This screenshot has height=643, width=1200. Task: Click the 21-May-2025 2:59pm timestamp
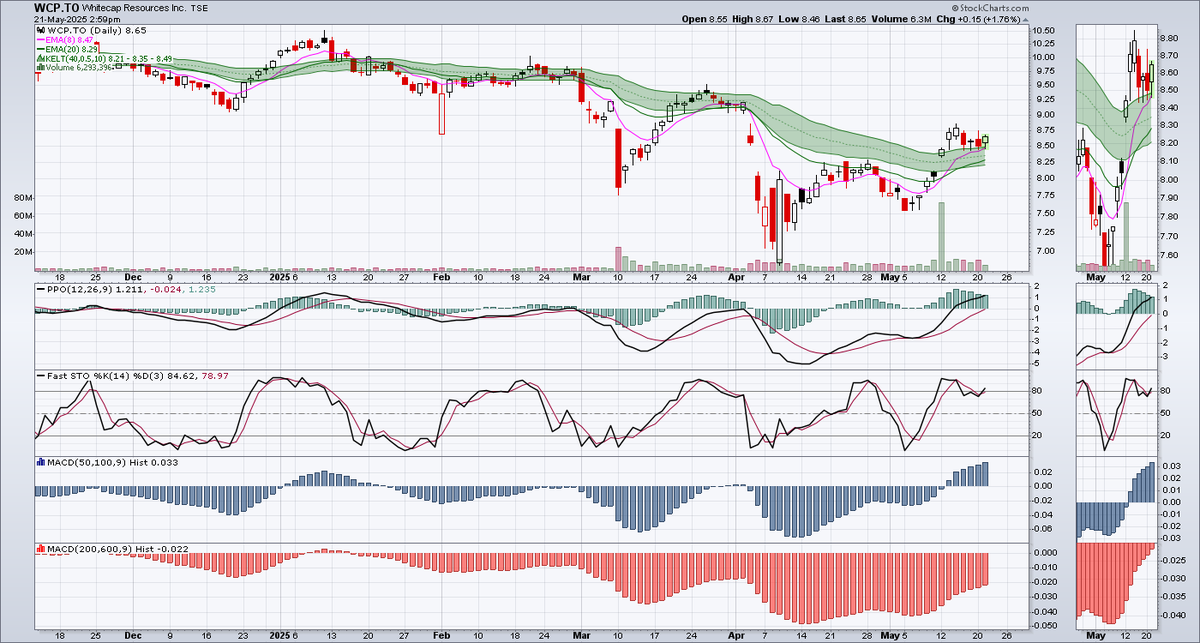point(75,19)
